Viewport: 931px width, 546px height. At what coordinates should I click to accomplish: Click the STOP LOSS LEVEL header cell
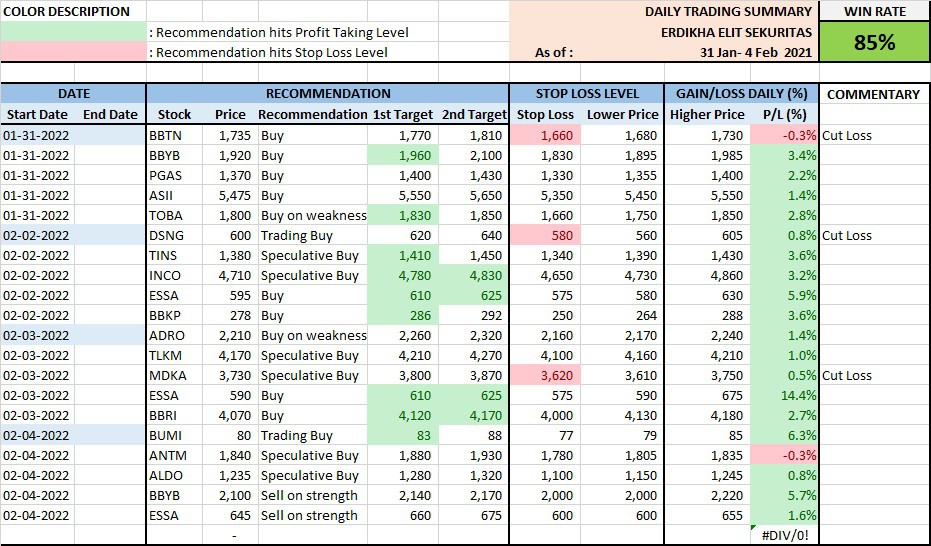tap(586, 94)
